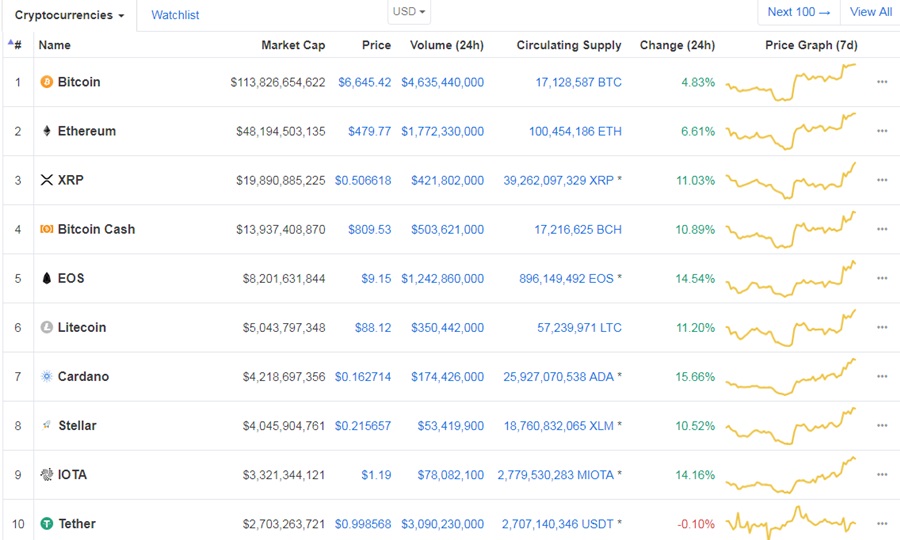This screenshot has height=540, width=900.
Task: Click Ethereum price $479.77
Action: [x=370, y=131]
